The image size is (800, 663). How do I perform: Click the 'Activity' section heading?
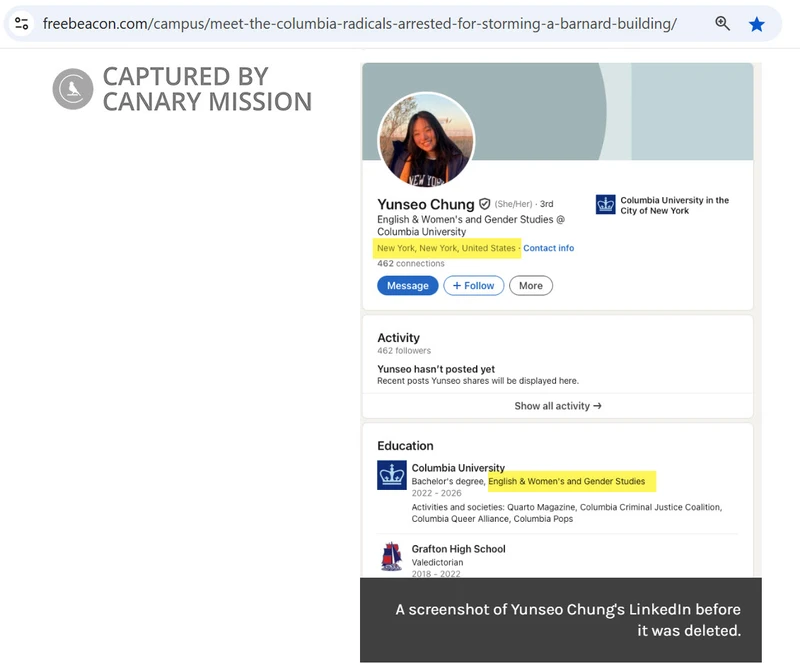pyautogui.click(x=398, y=338)
